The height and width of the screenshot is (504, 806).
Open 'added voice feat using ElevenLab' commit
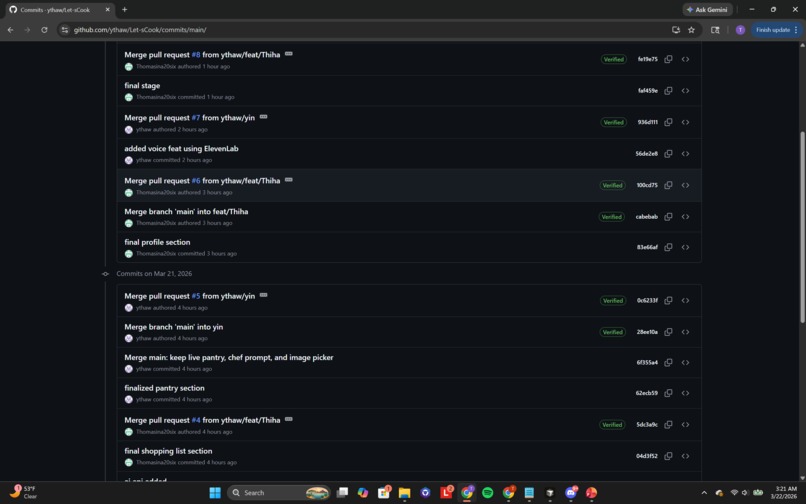click(x=181, y=148)
